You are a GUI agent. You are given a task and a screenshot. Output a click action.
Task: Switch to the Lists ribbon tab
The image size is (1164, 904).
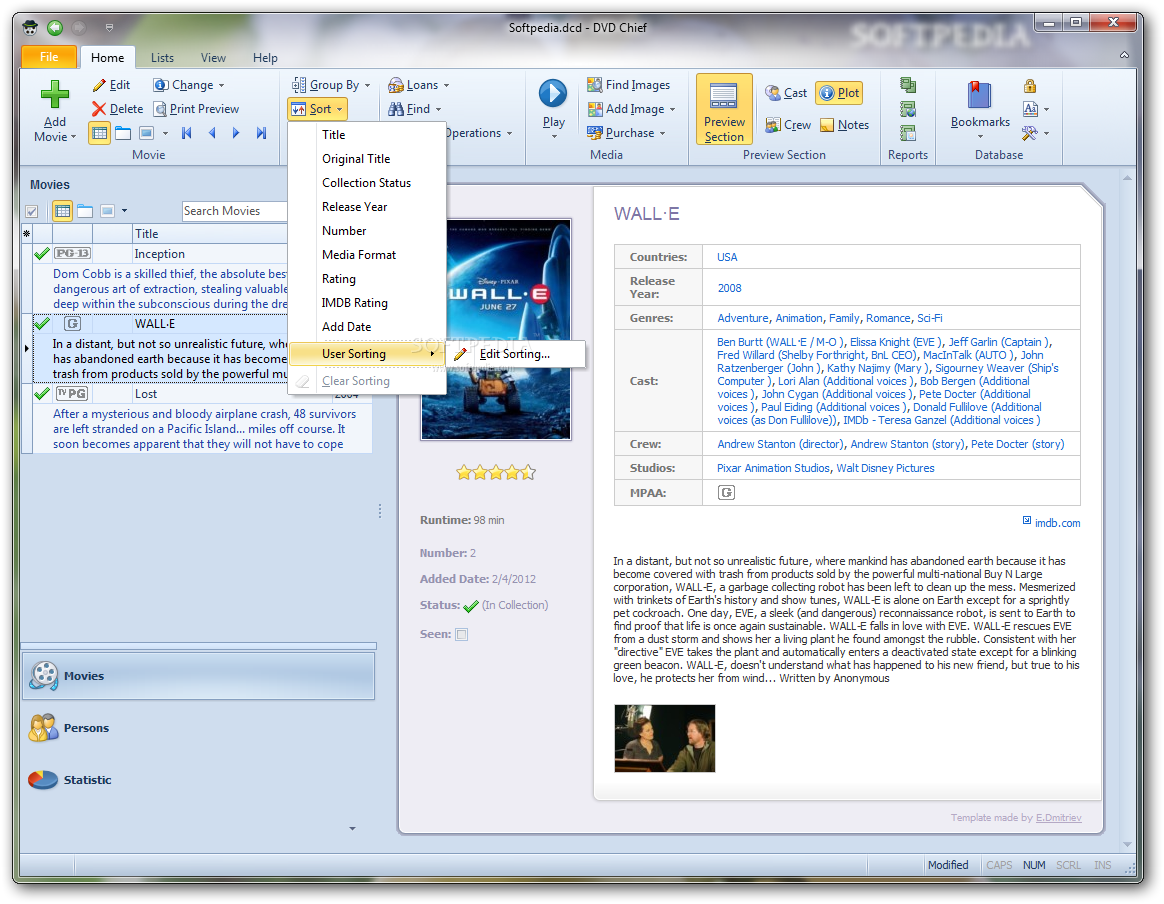(x=162, y=58)
